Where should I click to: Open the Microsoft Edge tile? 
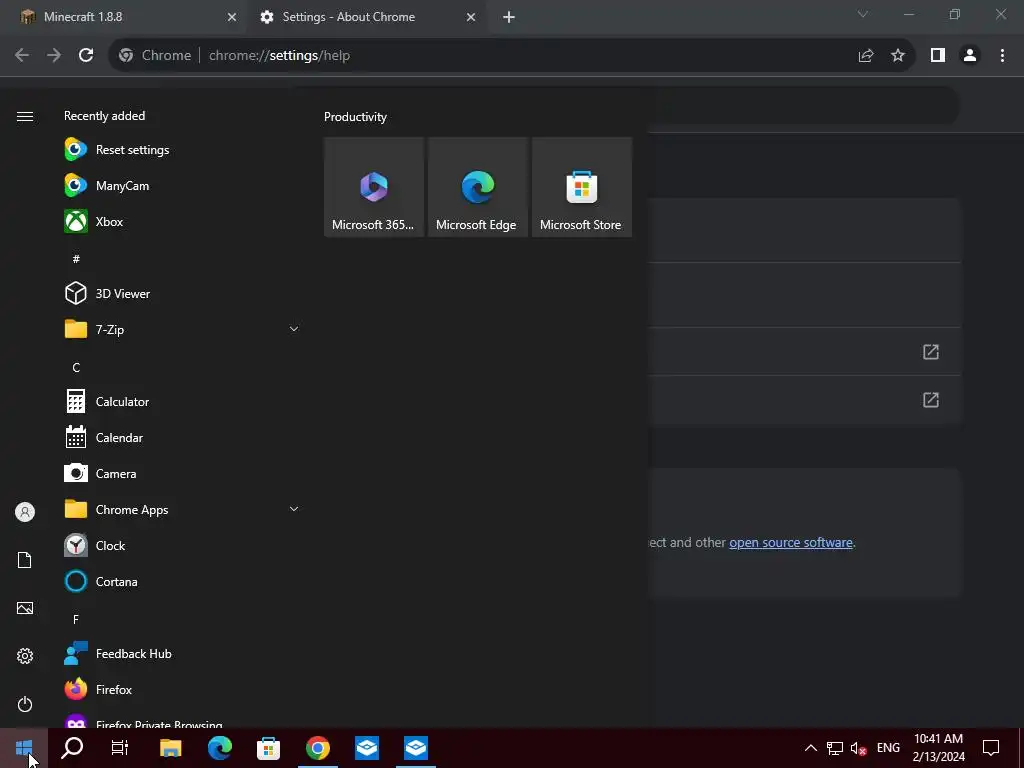click(x=477, y=187)
